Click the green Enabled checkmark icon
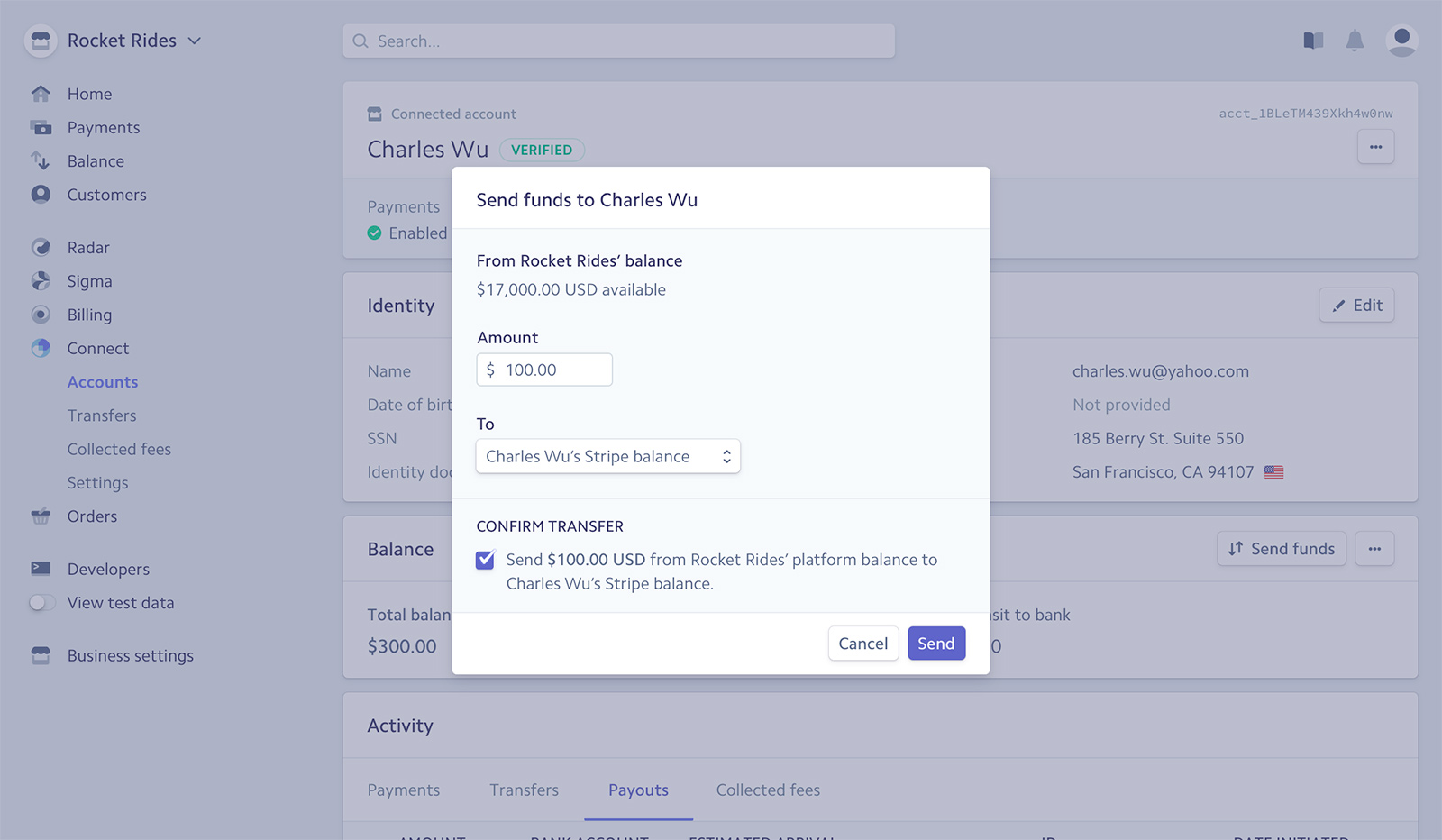Screen dimensions: 1442x840 tap(374, 233)
